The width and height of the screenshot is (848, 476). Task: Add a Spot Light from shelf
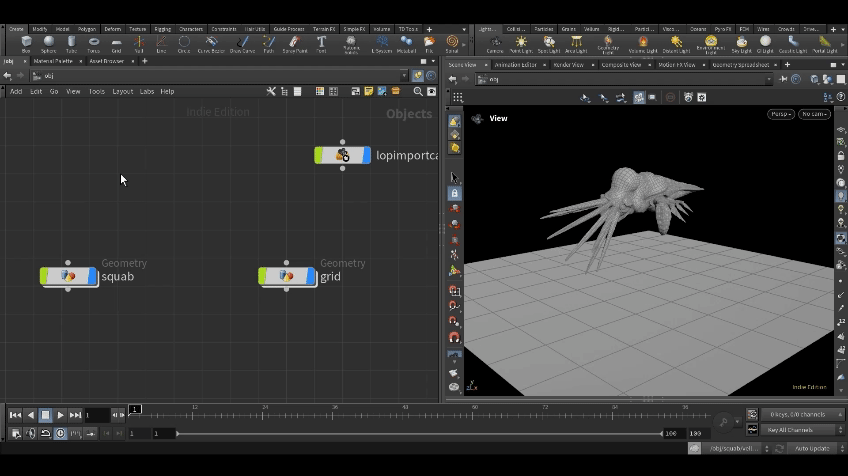tap(549, 44)
